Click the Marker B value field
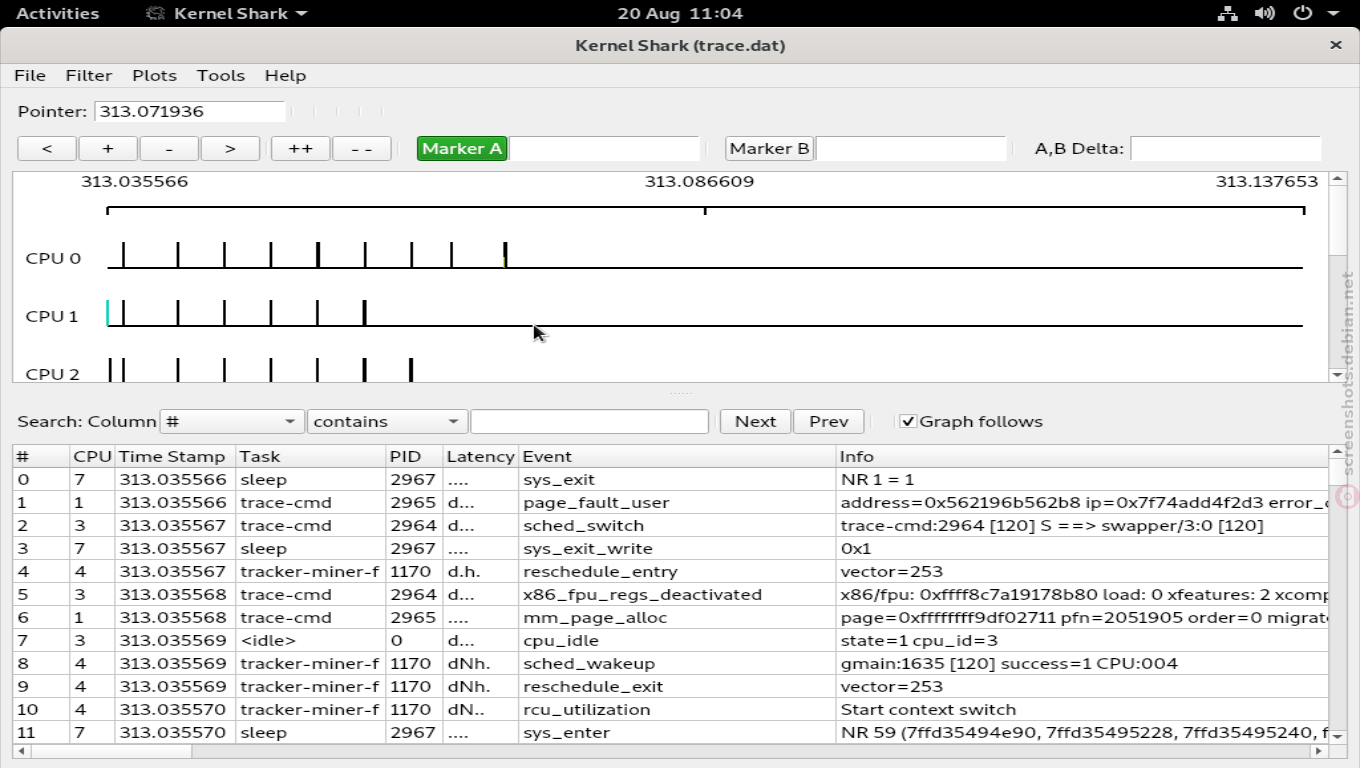 pyautogui.click(x=911, y=149)
